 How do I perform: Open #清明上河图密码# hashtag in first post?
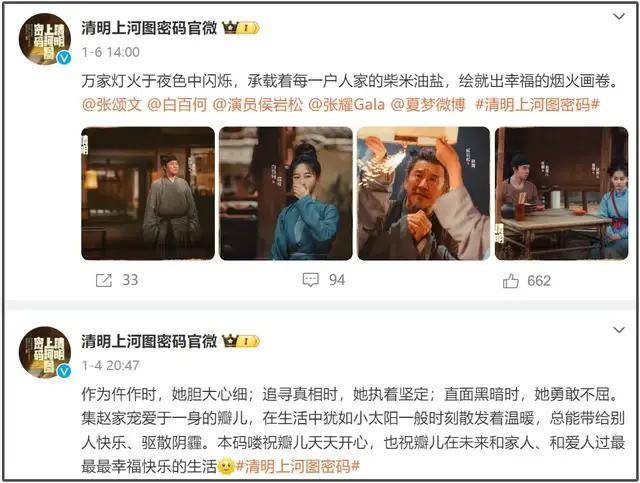tap(538, 105)
